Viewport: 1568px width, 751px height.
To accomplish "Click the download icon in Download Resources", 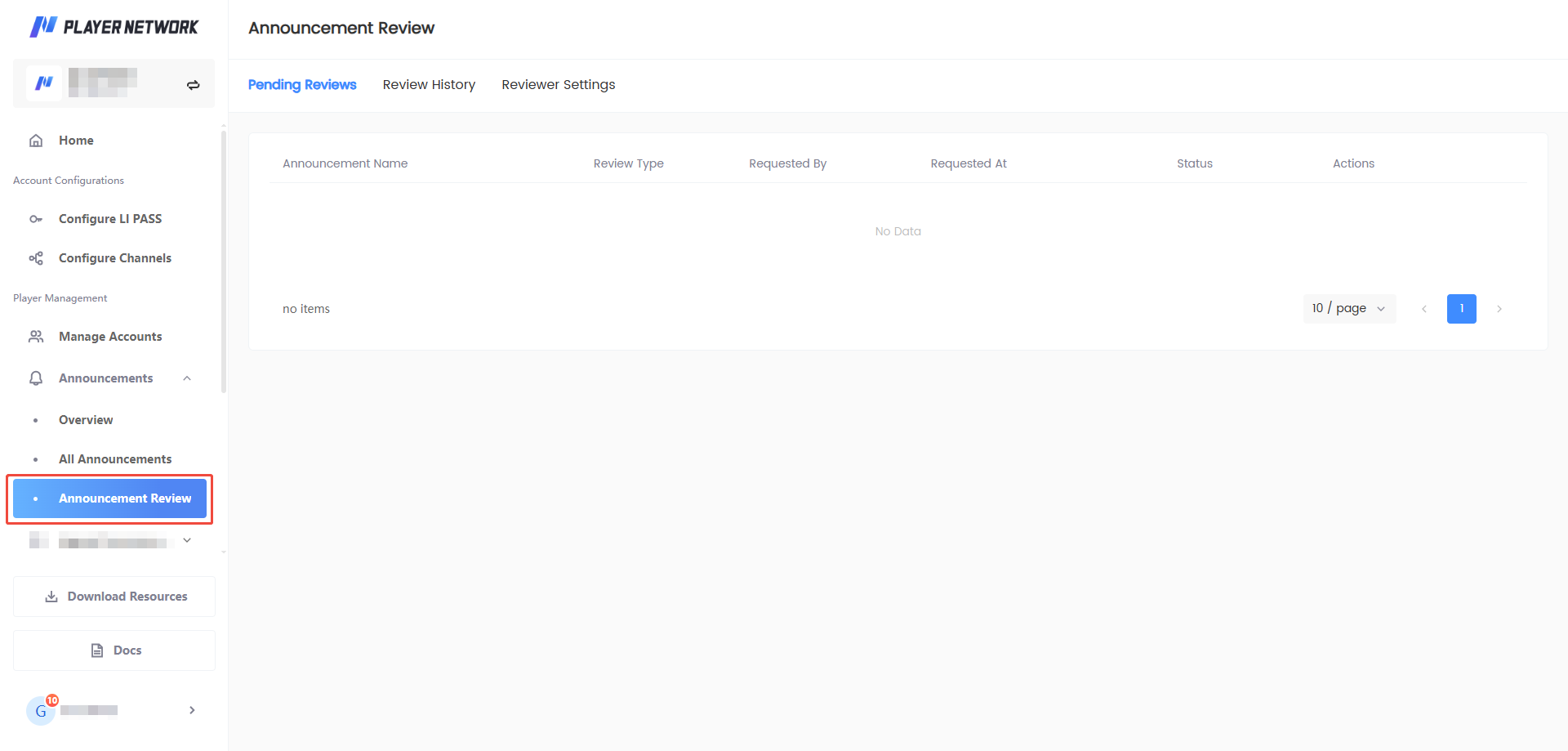I will [x=51, y=597].
